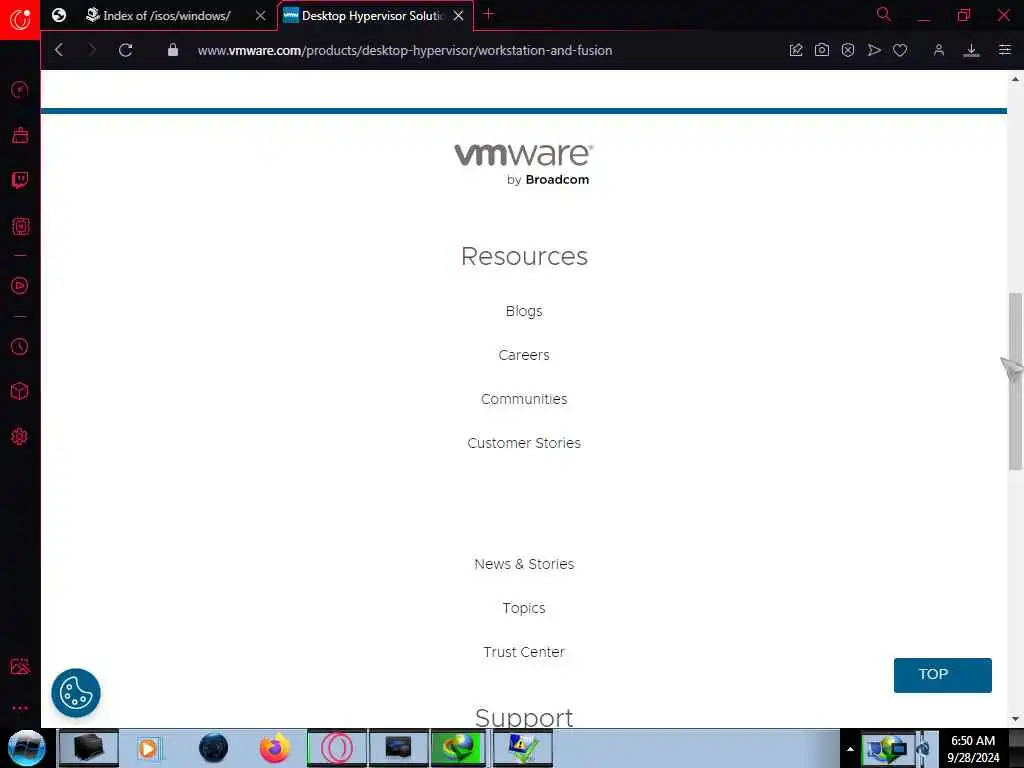Viewport: 1024px width, 768px height.
Task: Open the Topics link
Action: coord(524,608)
